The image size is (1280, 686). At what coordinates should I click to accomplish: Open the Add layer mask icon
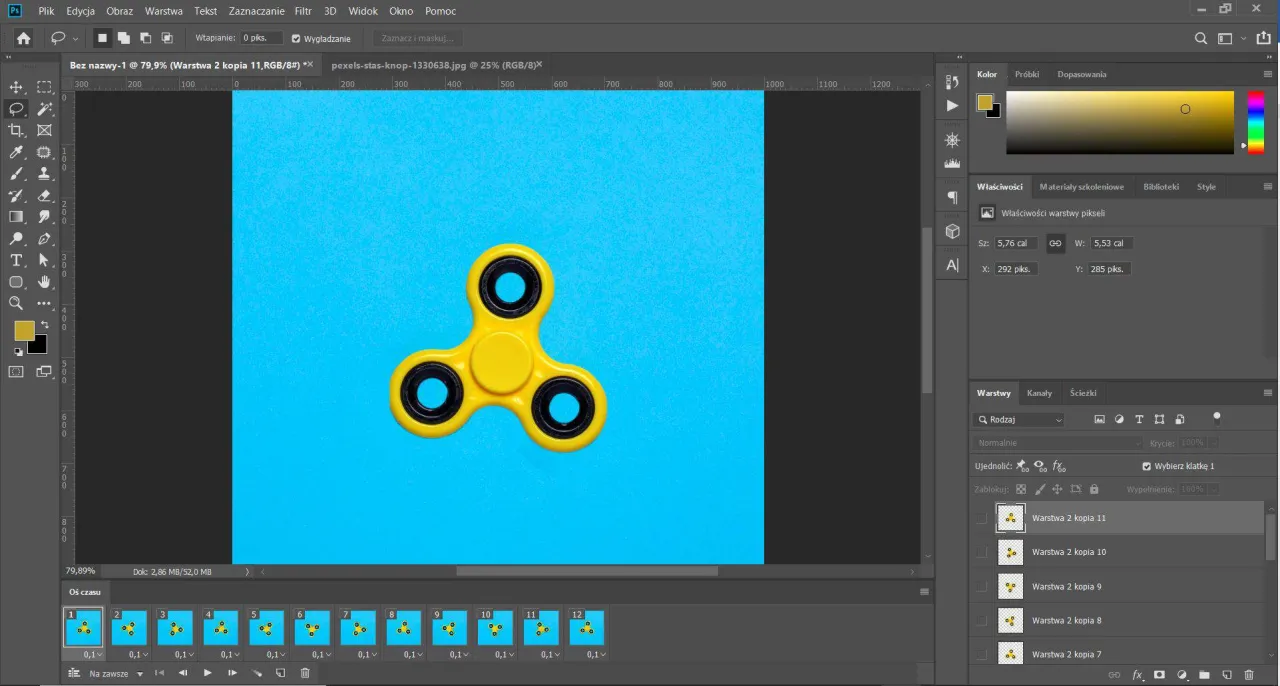tap(1159, 675)
